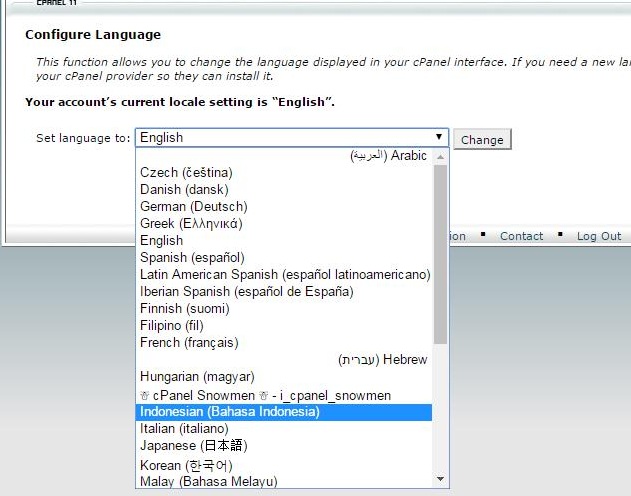The height and width of the screenshot is (496, 631).
Task: Choose Latin American Spanish option
Action: pos(284,274)
